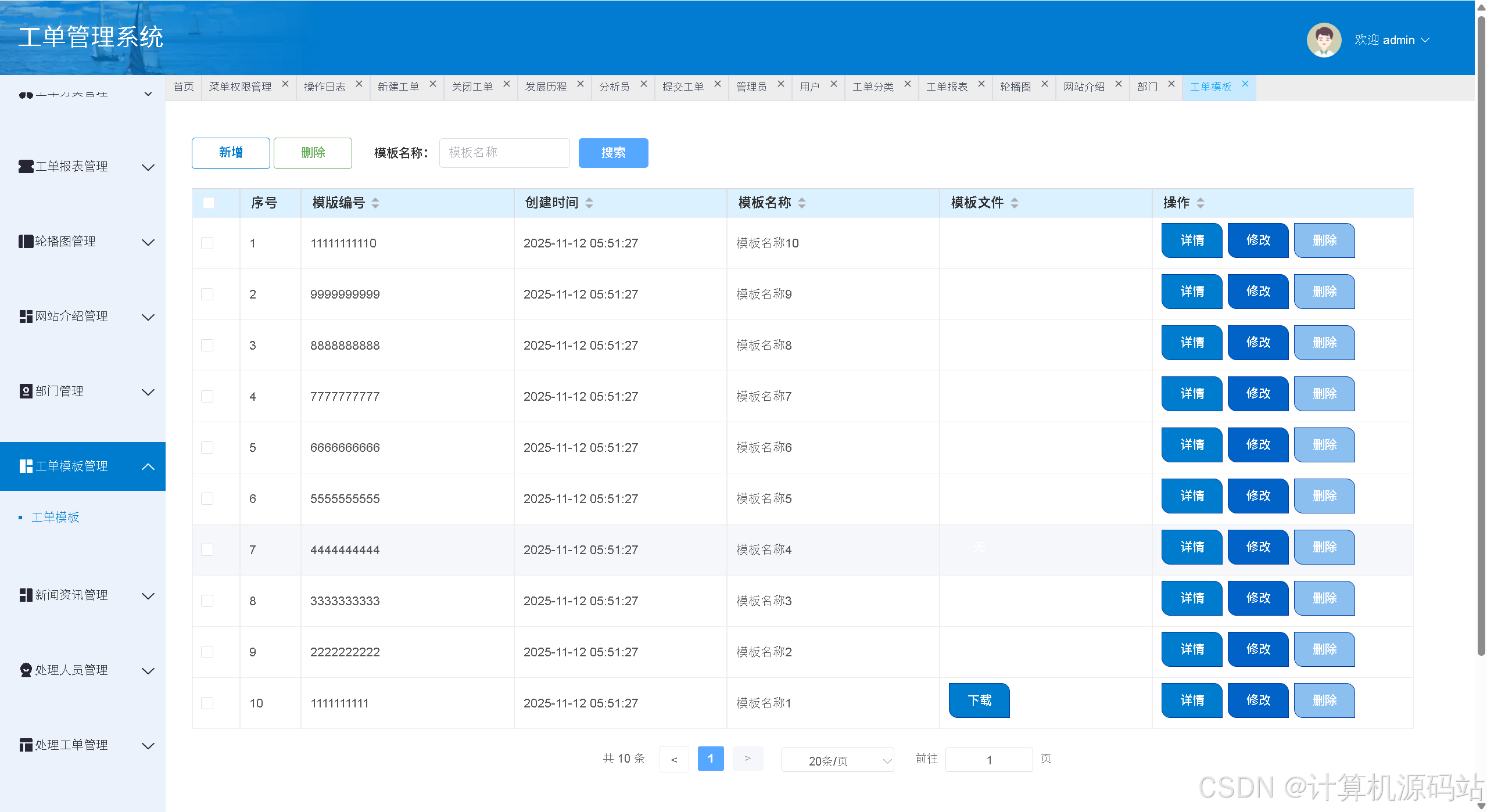
Task: Click the 网站介绍管理 grid icon
Action: click(x=26, y=317)
